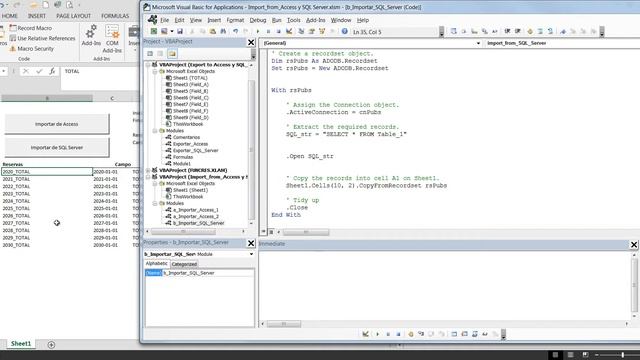
Task: Click the Toggle Breakpoint hand icon in Edit toolbar
Action: (x=530, y=31)
